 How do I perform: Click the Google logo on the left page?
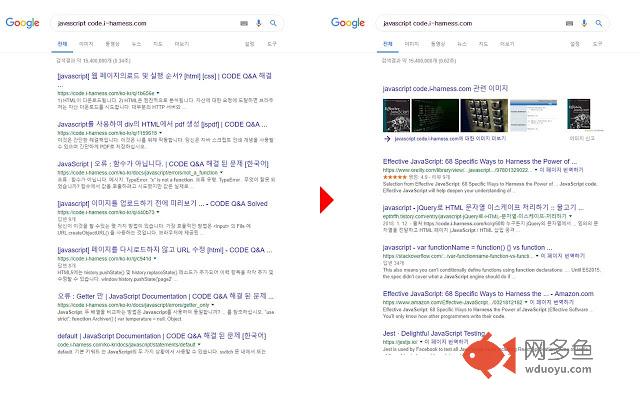click(22, 23)
